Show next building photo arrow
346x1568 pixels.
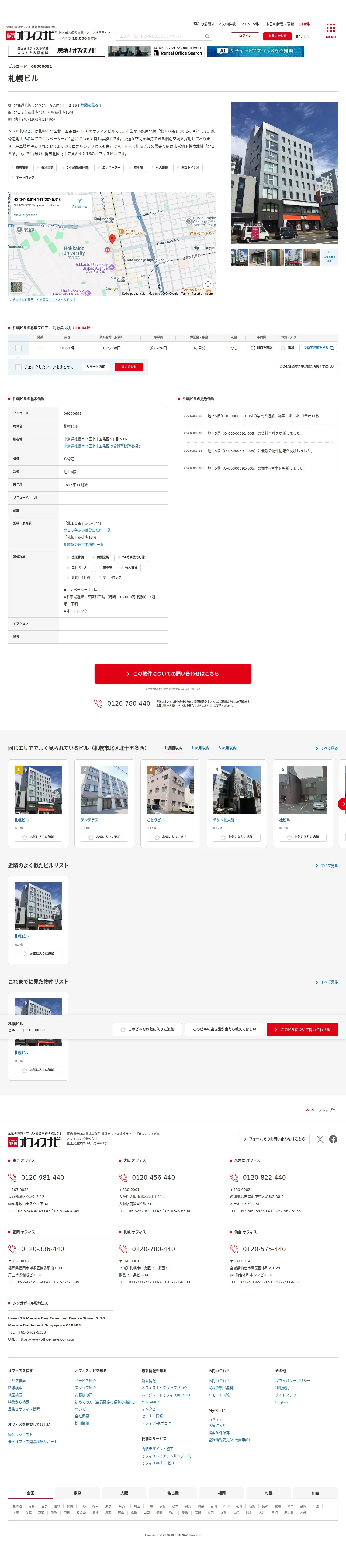[330, 174]
